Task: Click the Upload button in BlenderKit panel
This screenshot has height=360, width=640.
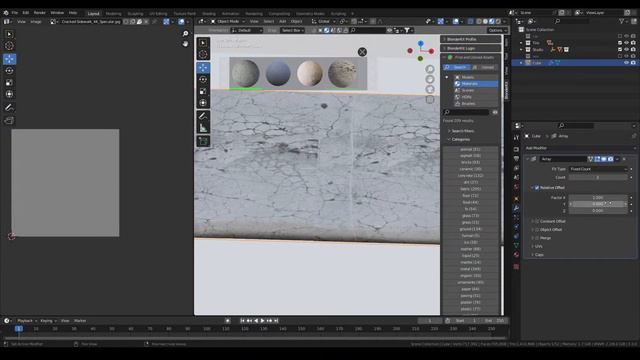Action: (x=484, y=67)
